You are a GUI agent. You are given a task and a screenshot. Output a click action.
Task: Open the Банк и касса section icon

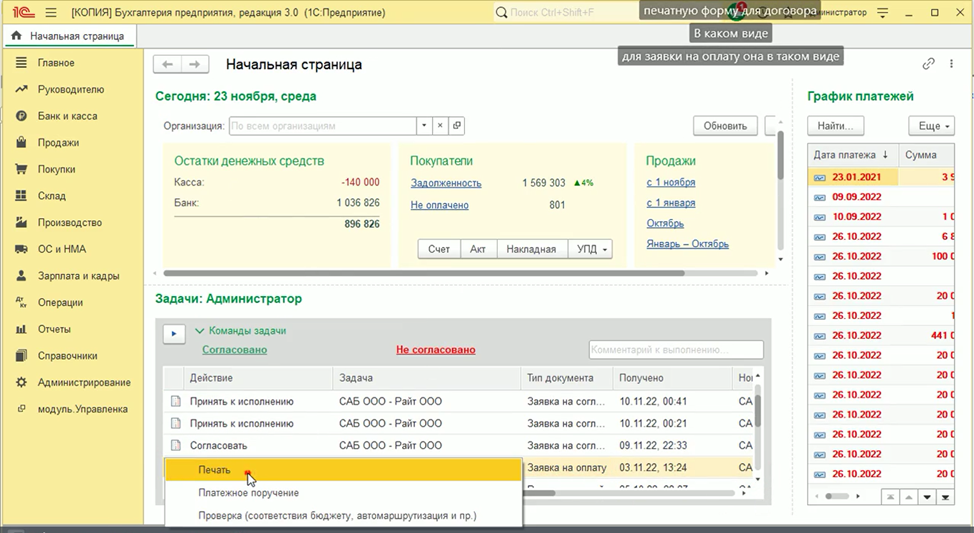tap(21, 116)
